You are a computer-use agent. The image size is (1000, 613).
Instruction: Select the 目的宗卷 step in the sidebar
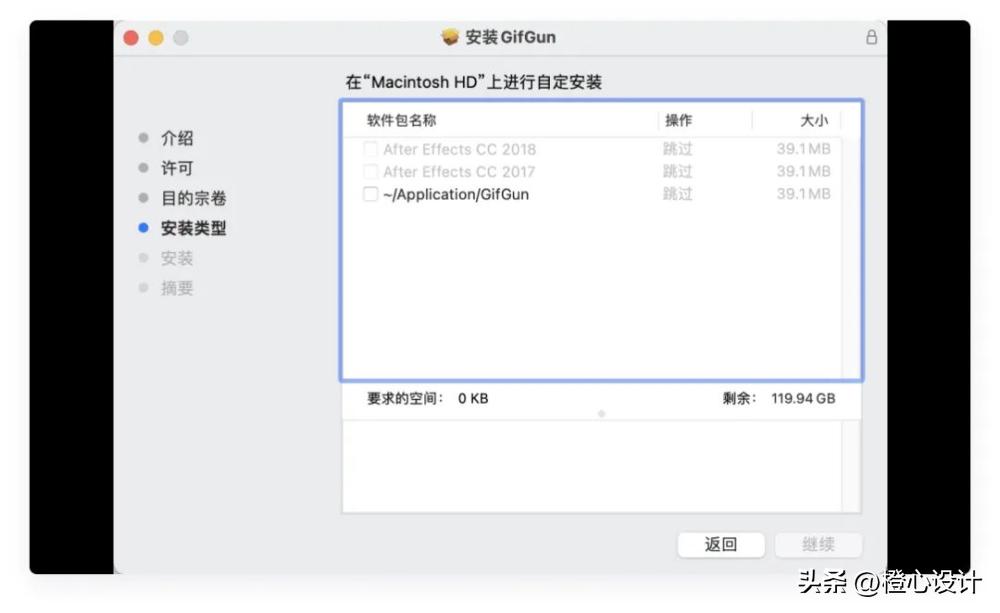(192, 198)
